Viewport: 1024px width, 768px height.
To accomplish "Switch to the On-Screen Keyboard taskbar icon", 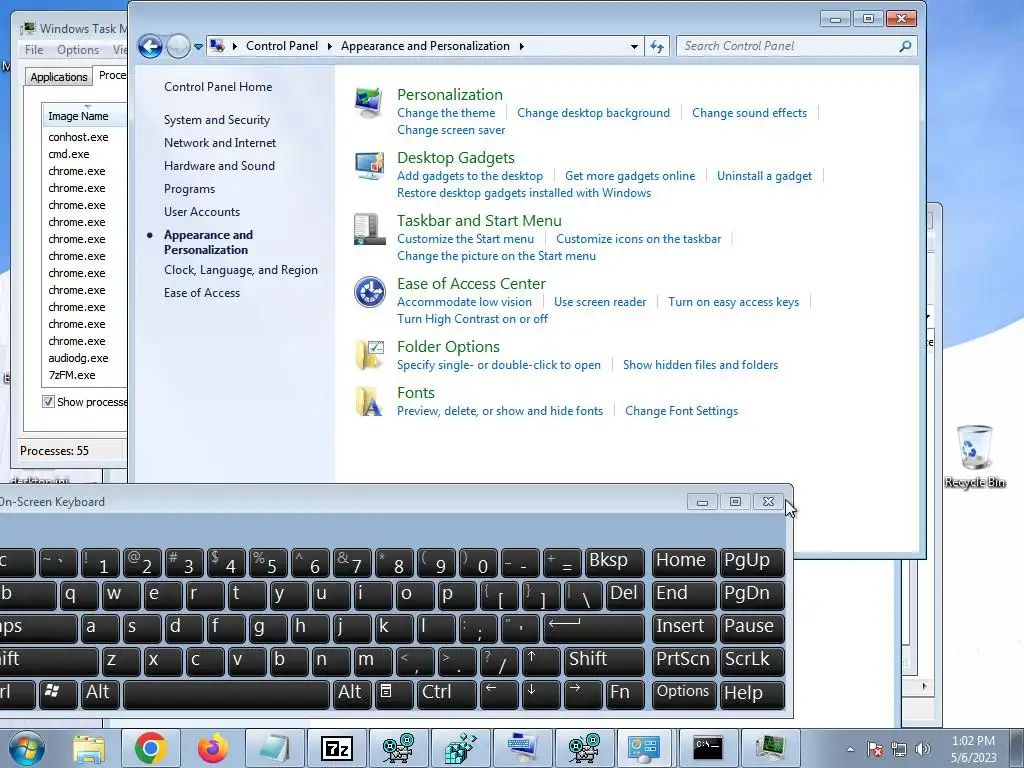I will click(x=522, y=748).
